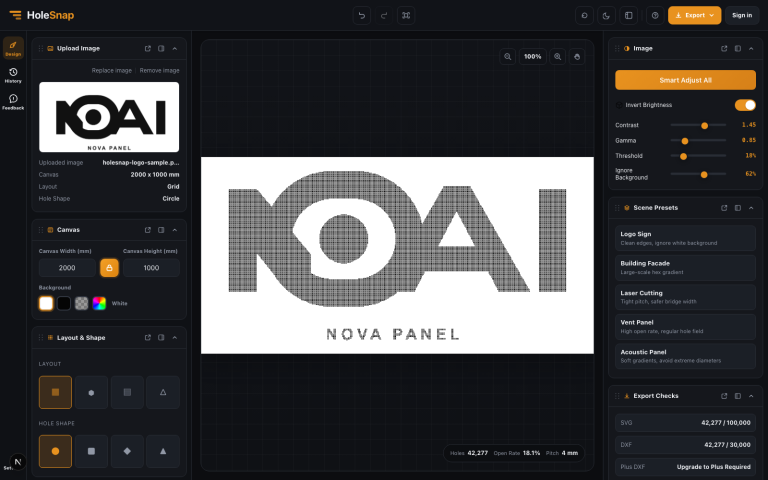Select the circle hole shape

pos(55,451)
